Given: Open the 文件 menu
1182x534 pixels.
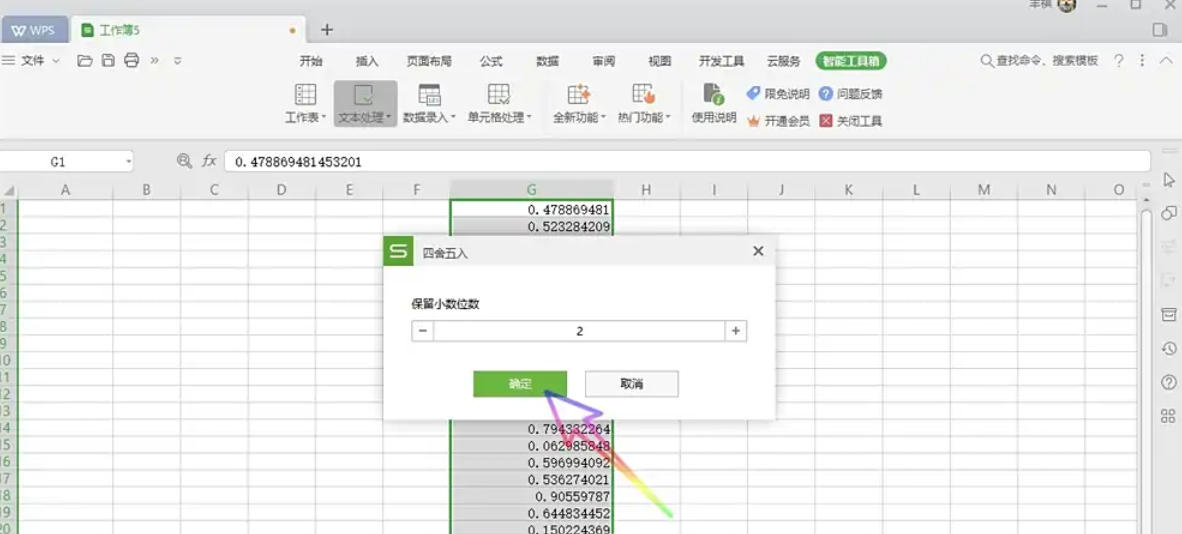Looking at the screenshot, I should (x=32, y=60).
